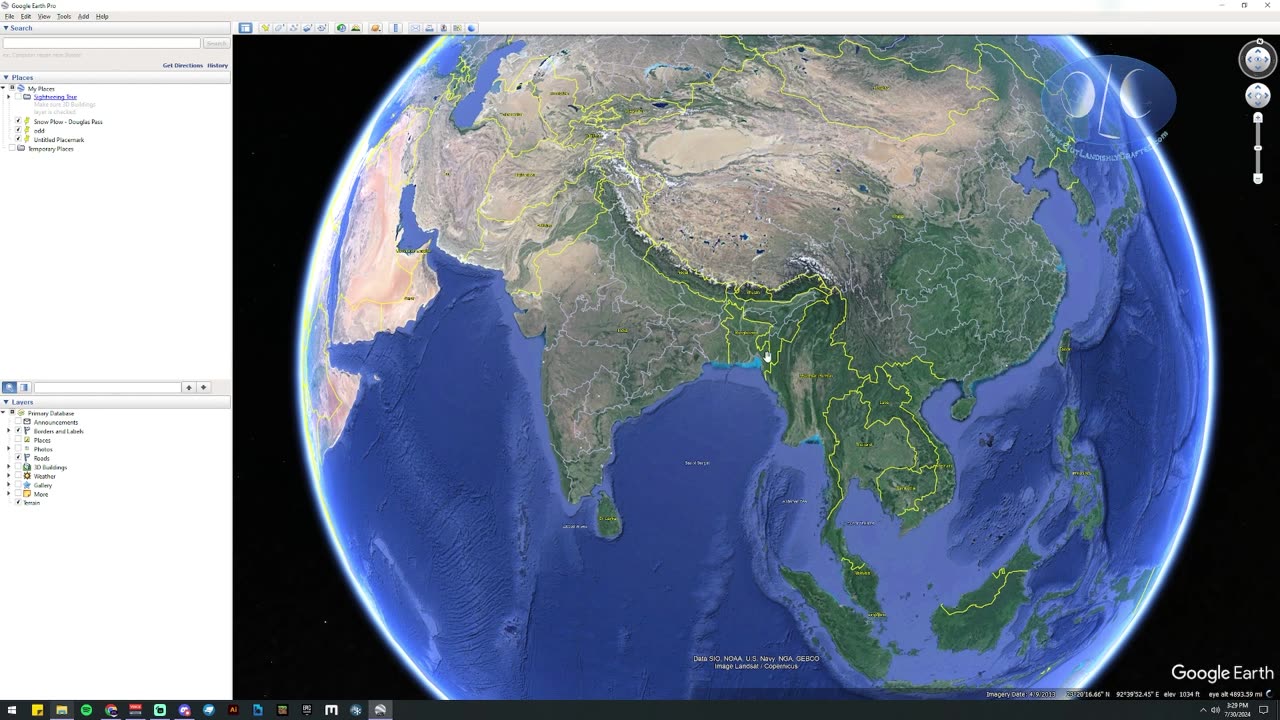This screenshot has height=720, width=1280.
Task: Enable the Announcements layer checkbox
Action: (18, 422)
